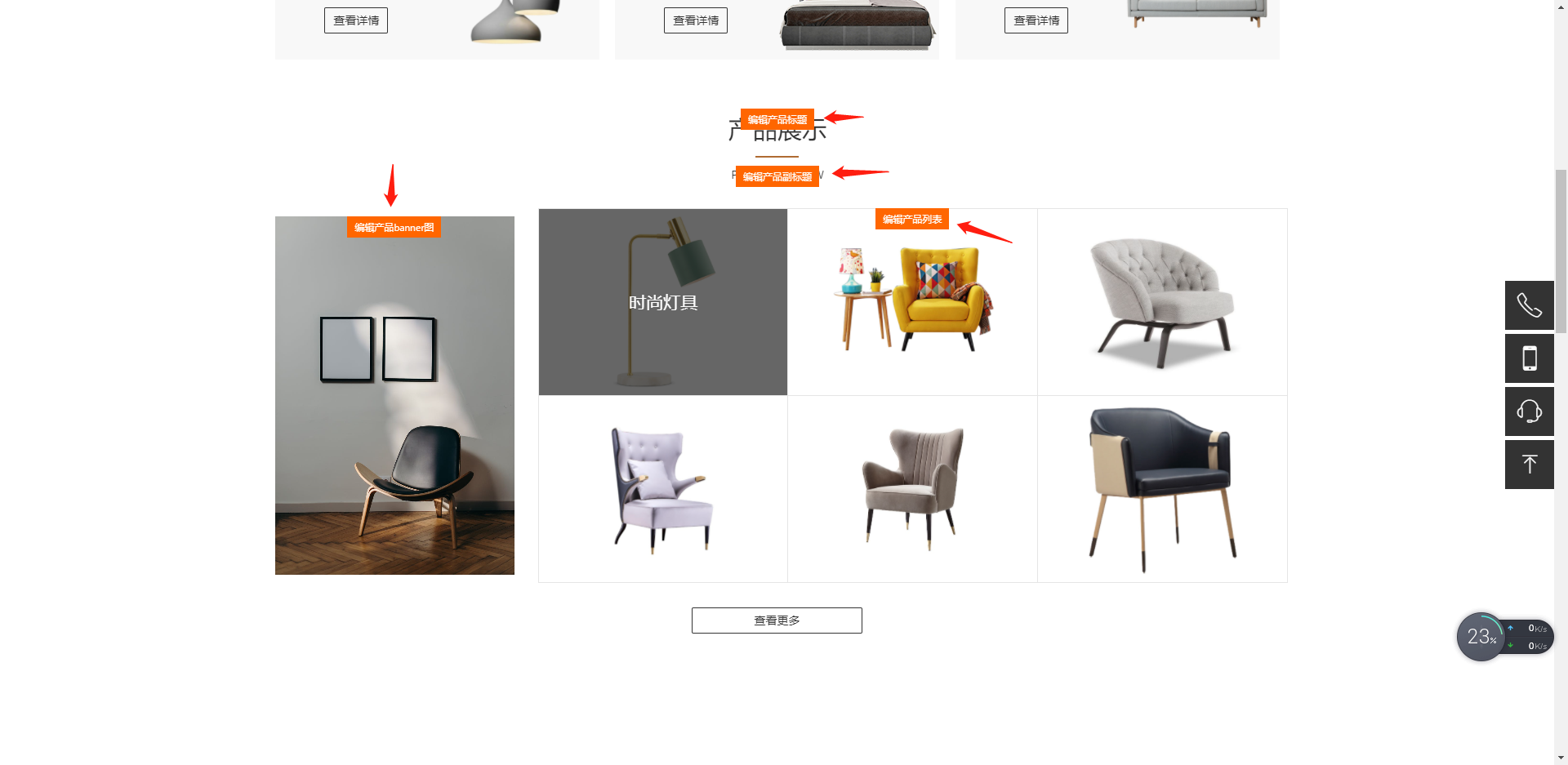Click the product banner image with black chair
The image size is (1568, 765).
394,395
